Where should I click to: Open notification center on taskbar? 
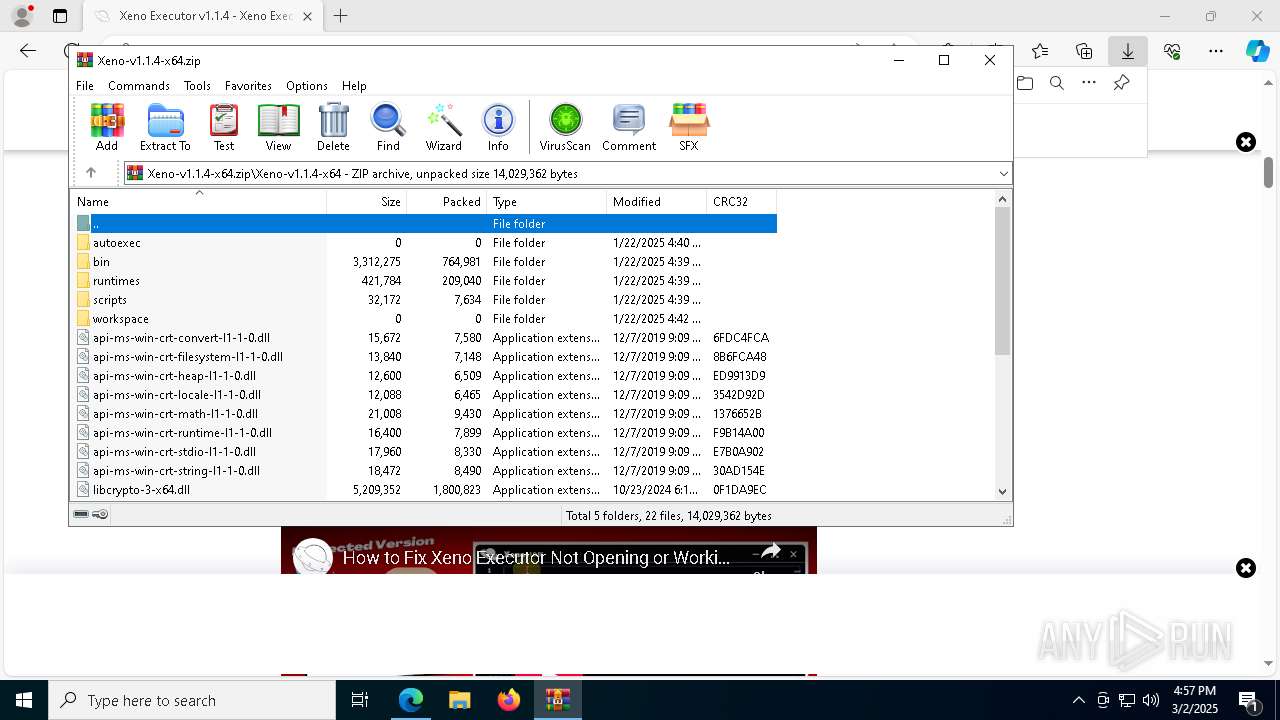(1248, 700)
